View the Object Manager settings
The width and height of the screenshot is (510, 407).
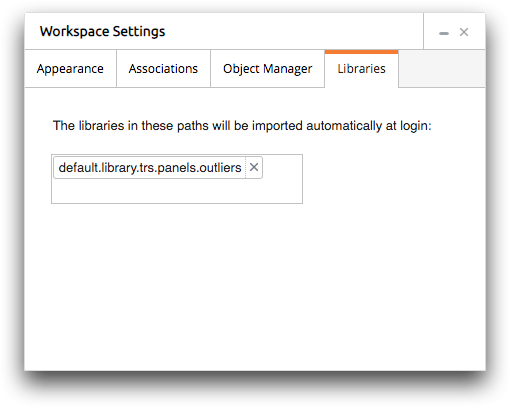coord(267,69)
